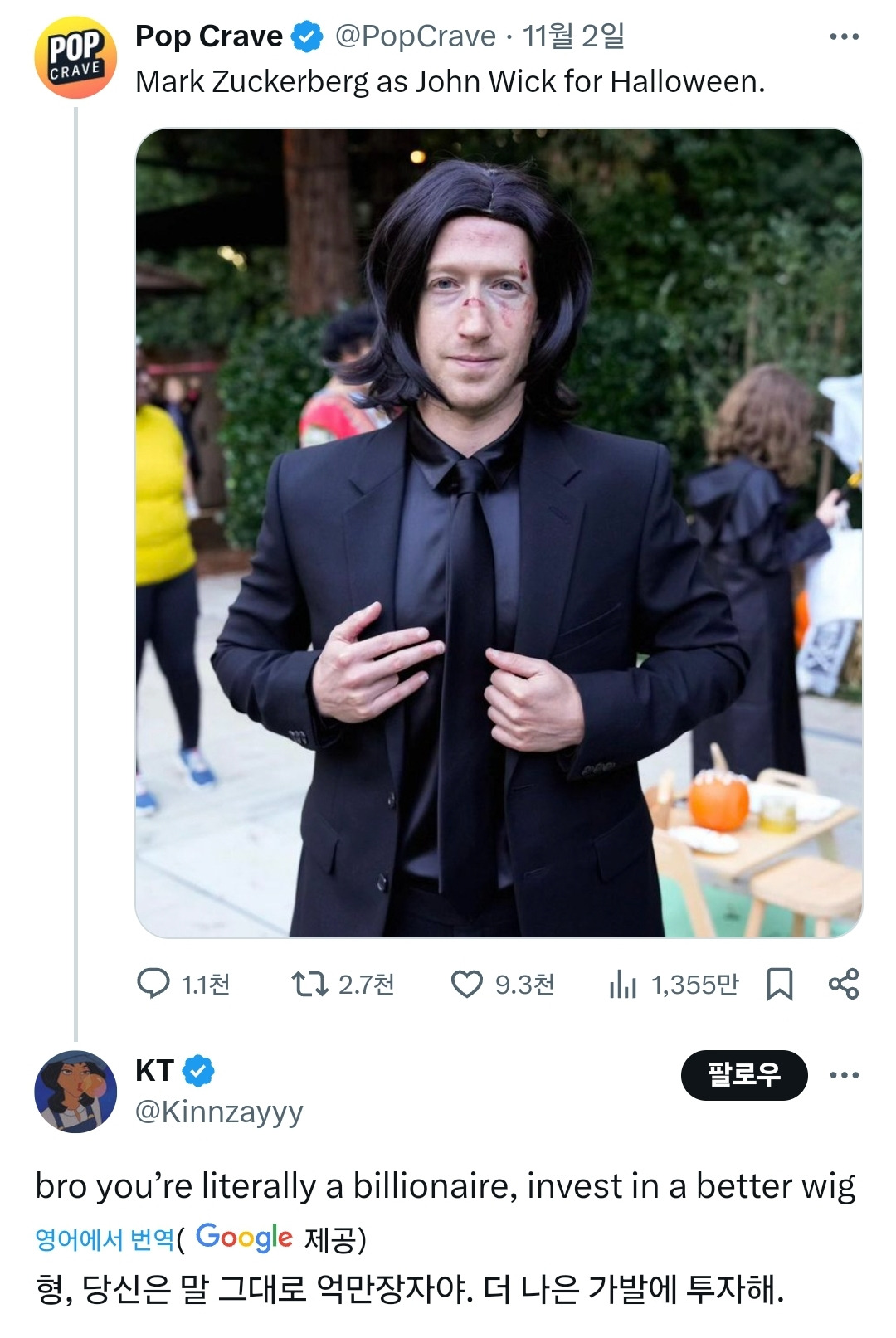Click the Pop Crave display name

208,36
